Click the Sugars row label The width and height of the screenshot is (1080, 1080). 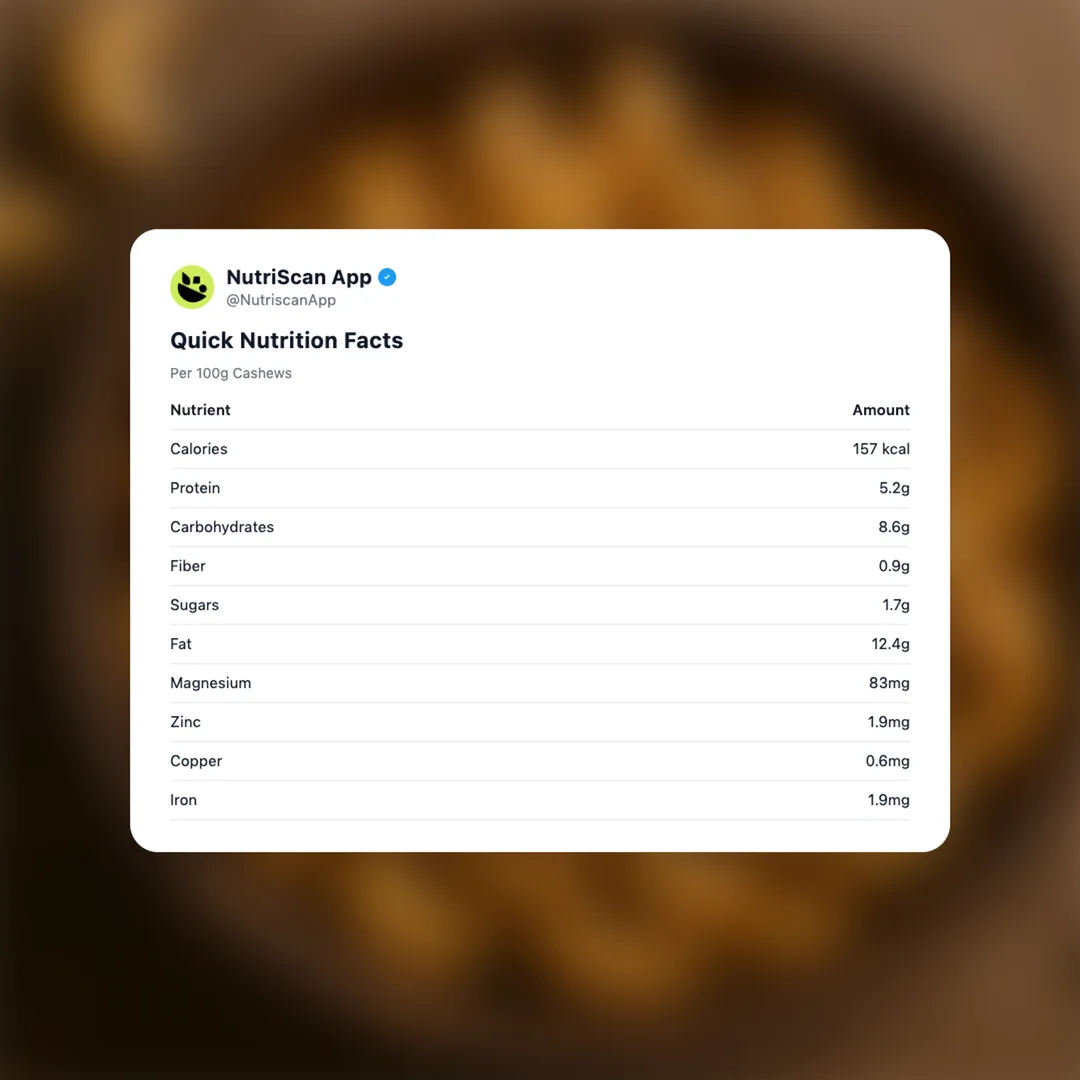tap(194, 605)
